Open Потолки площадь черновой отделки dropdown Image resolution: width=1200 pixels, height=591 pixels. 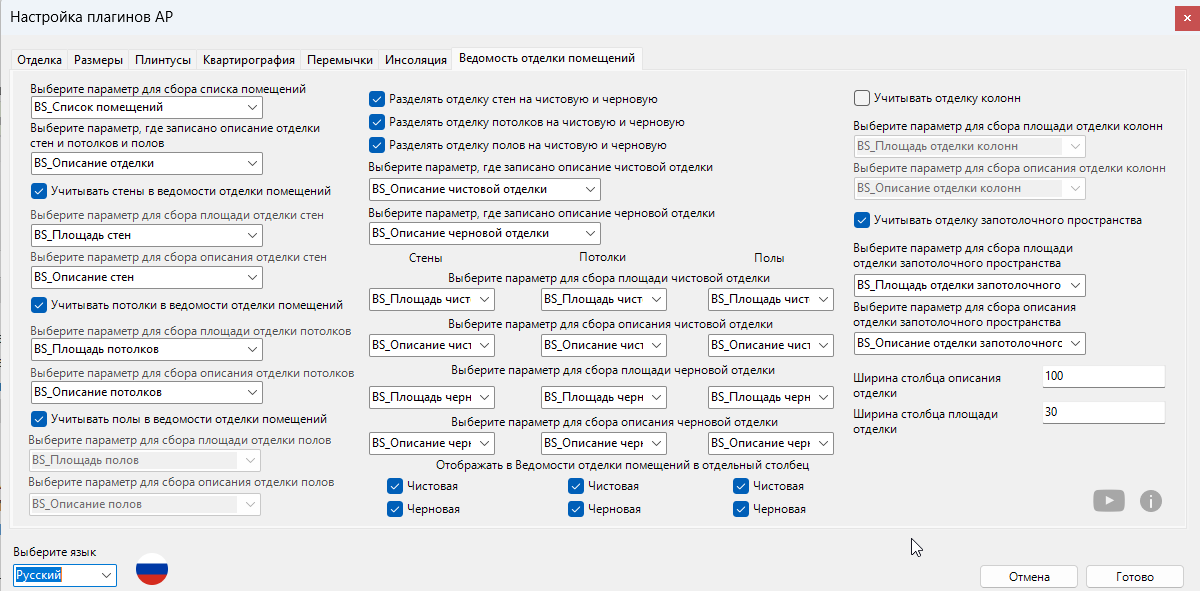(603, 397)
